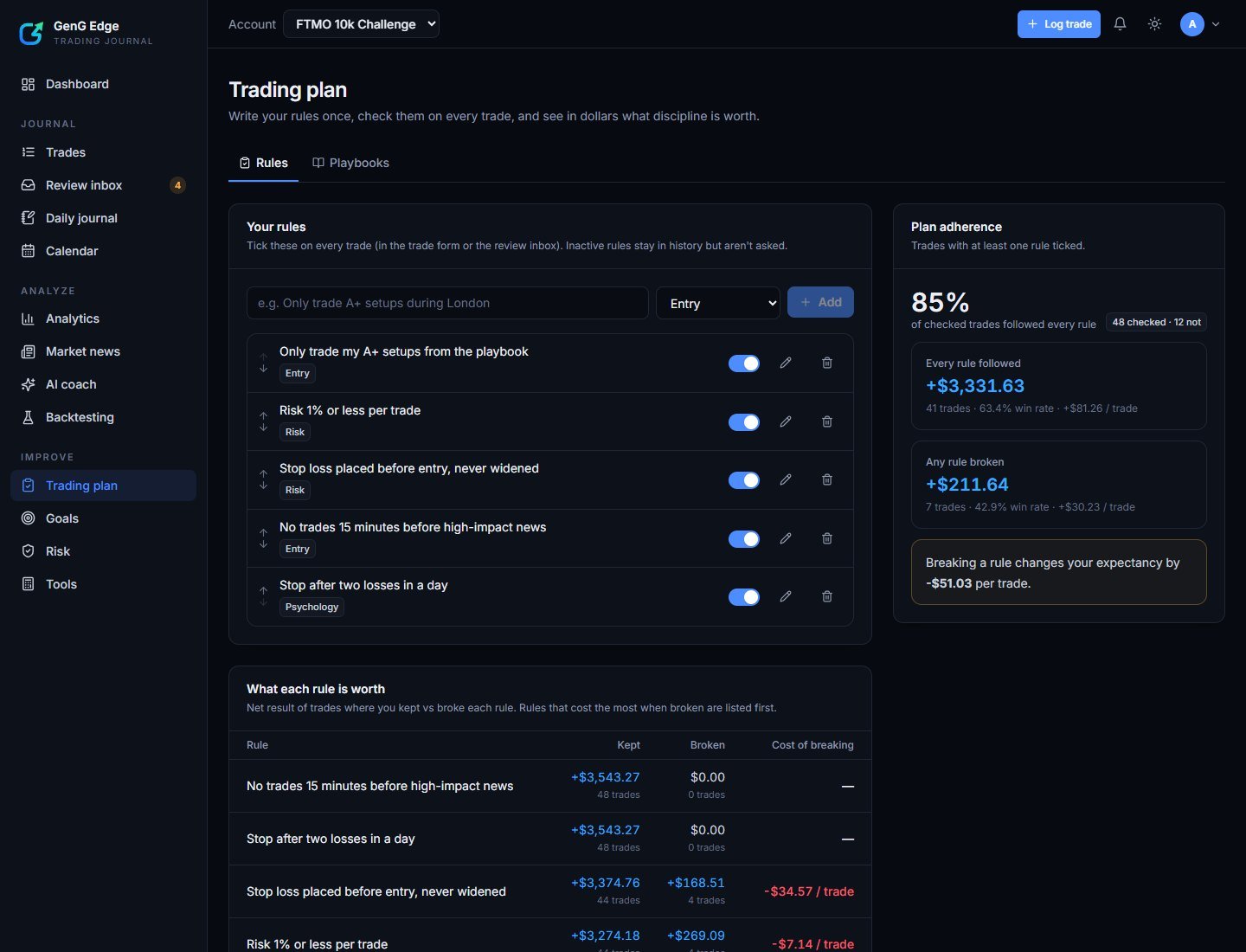
Task: Edit the 'Risk 1% or less per trade' rule
Action: (x=786, y=421)
